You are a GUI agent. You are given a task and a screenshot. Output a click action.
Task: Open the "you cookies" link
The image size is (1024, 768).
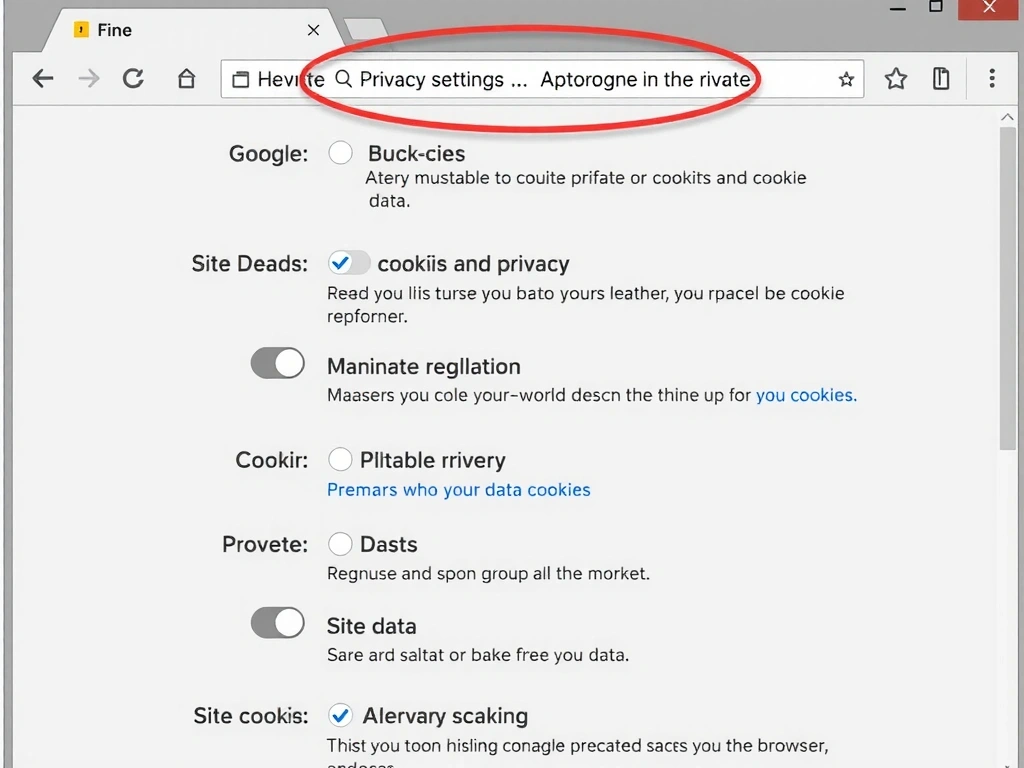coord(805,395)
